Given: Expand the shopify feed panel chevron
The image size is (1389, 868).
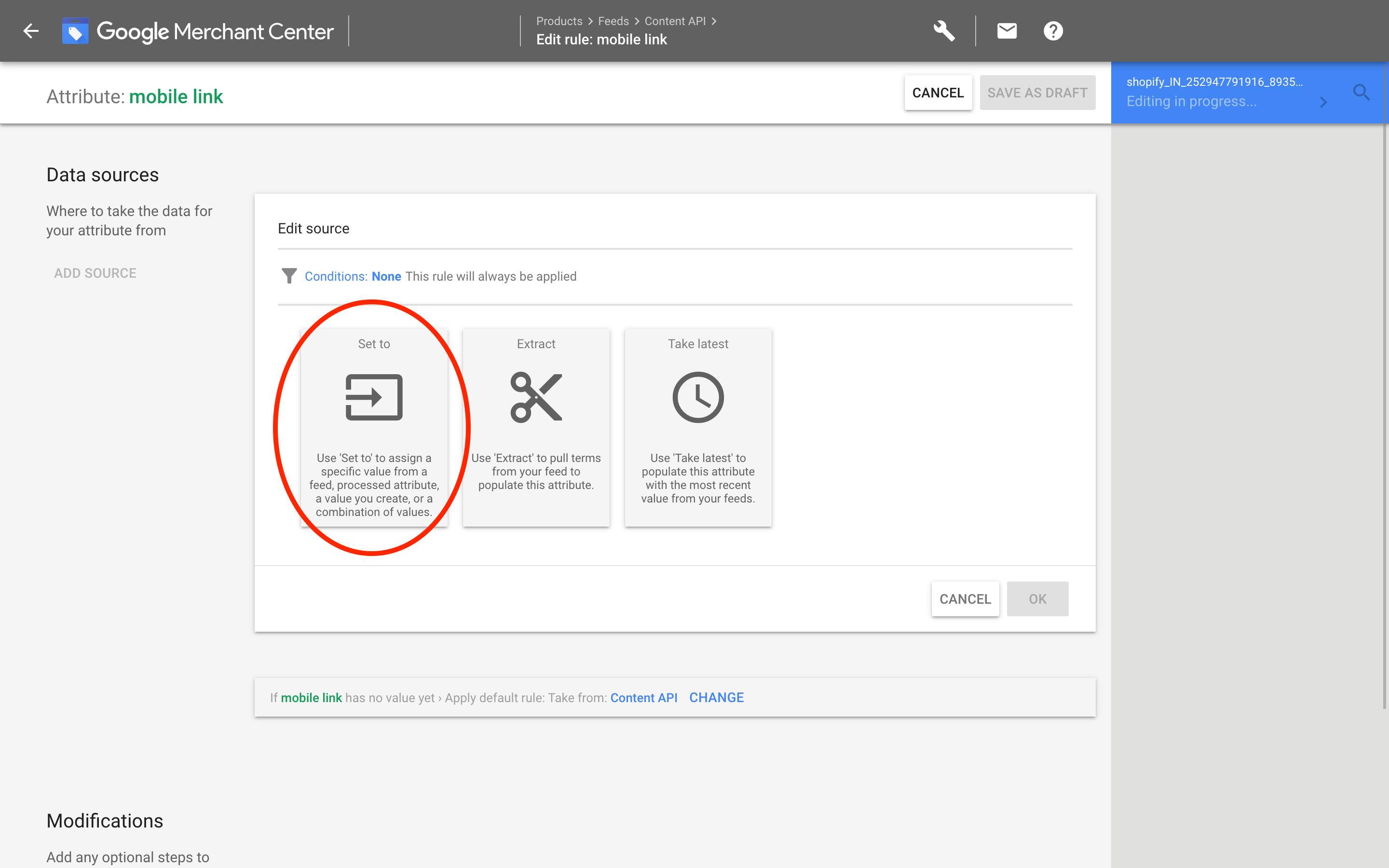Looking at the screenshot, I should pos(1323,102).
